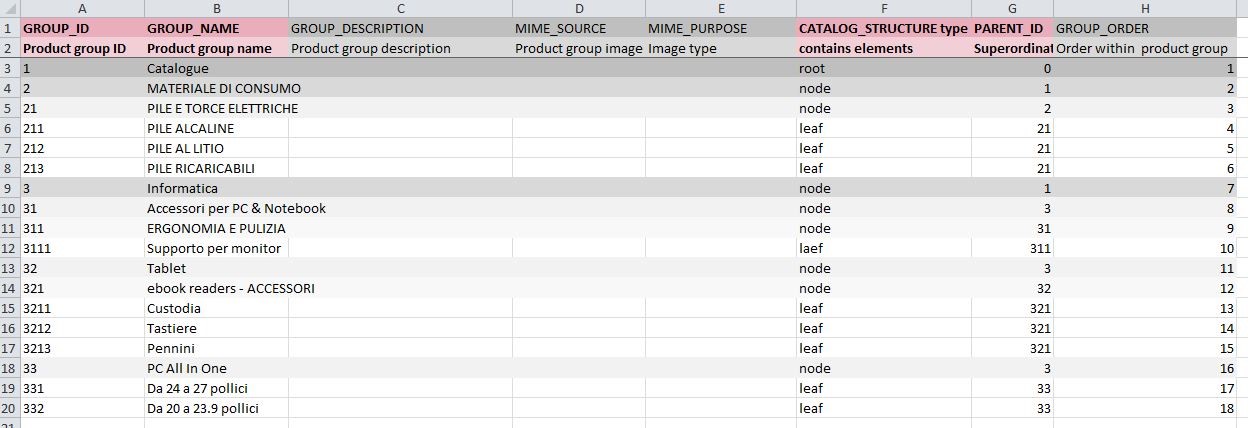The width and height of the screenshot is (1248, 428).
Task: Select the CATALOG_STRUCTURE type cell
Action: pyautogui.click(x=883, y=28)
